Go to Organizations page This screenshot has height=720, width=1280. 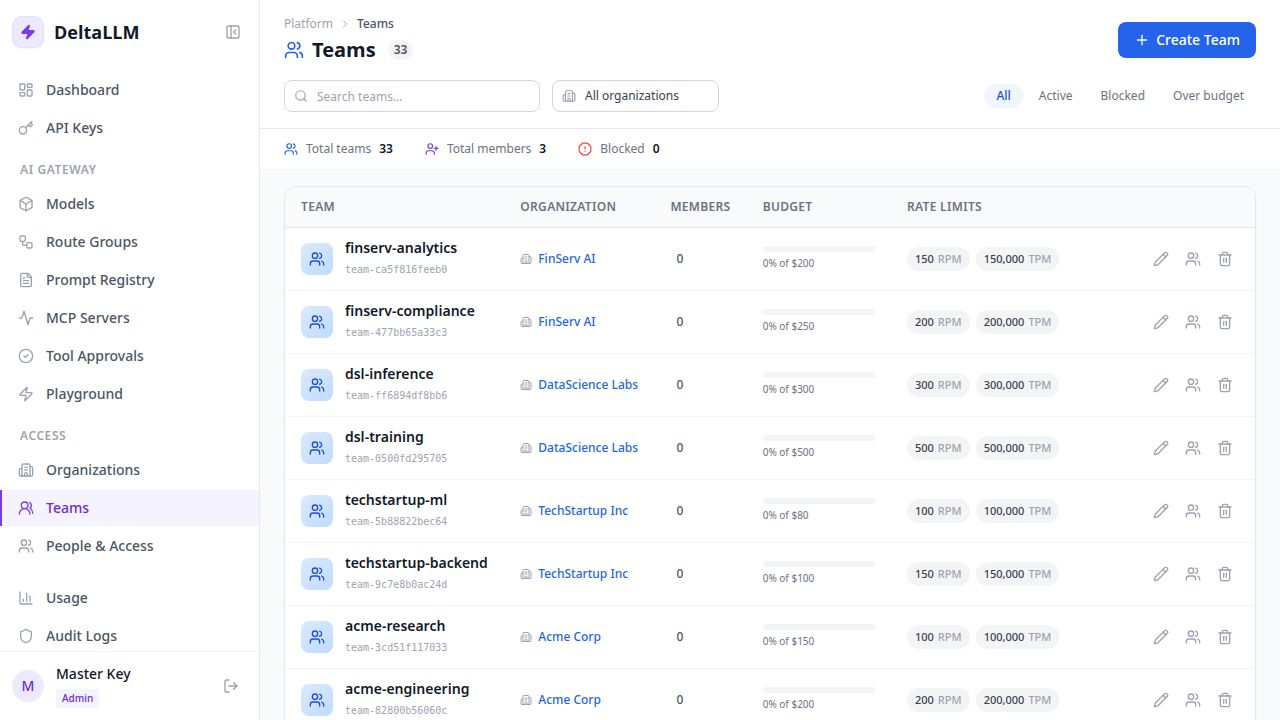(x=130, y=470)
